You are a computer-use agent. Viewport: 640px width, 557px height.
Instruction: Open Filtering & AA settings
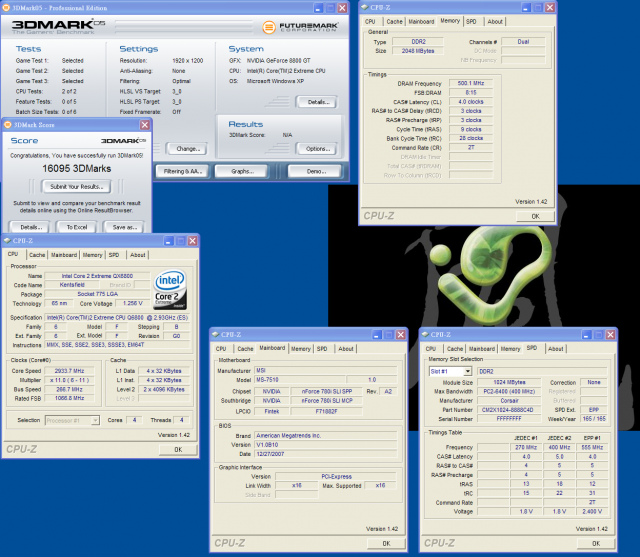pyautogui.click(x=182, y=171)
